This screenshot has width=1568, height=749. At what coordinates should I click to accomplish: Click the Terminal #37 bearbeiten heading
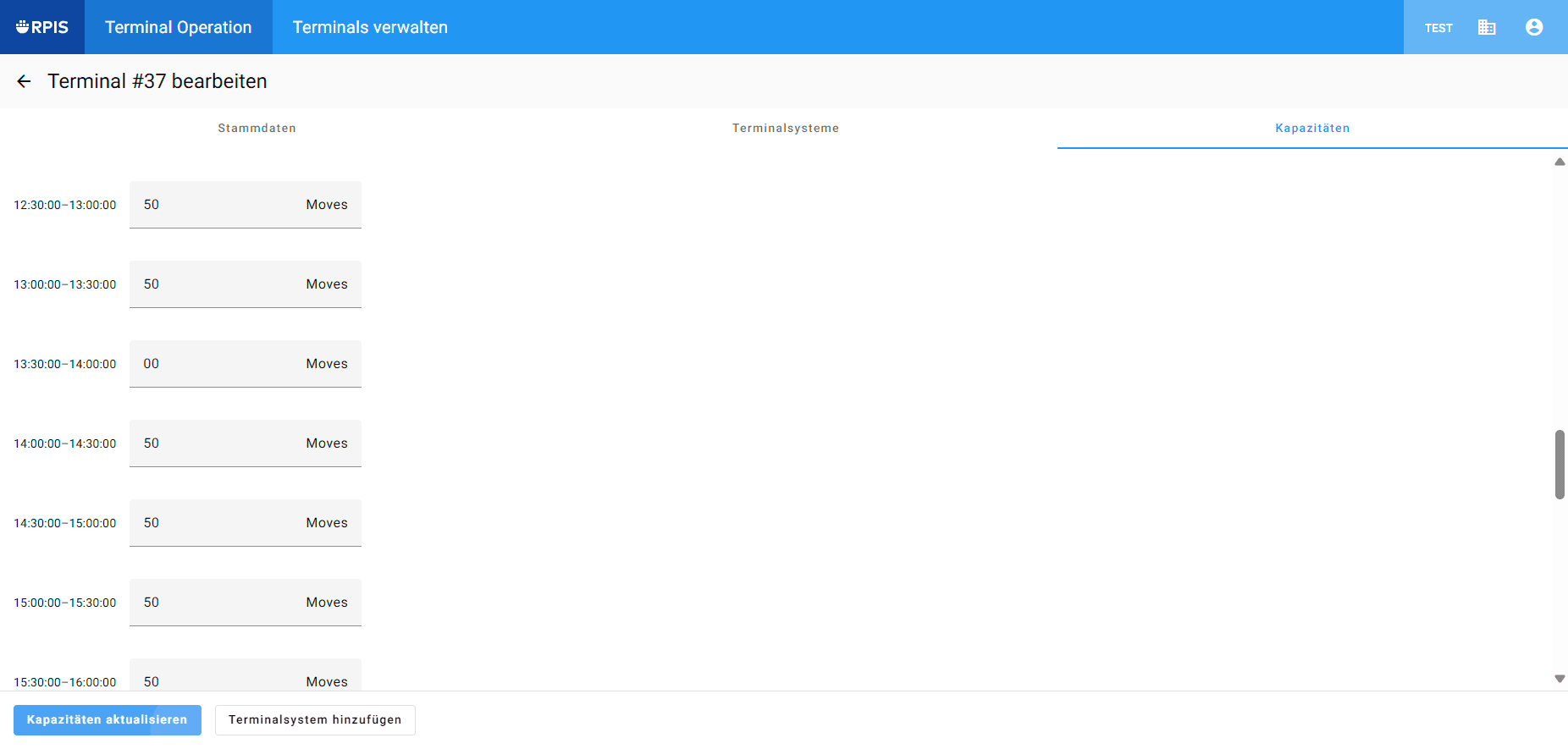pyautogui.click(x=157, y=81)
